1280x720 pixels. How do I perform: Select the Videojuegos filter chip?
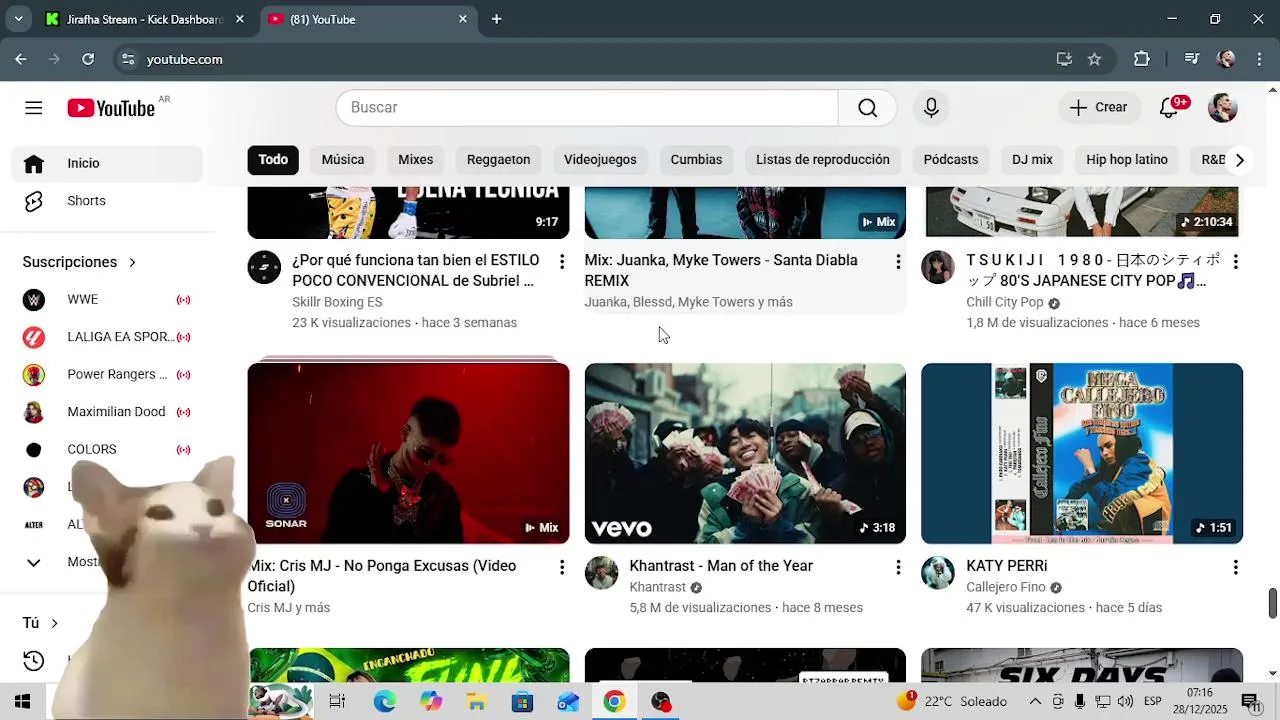click(x=600, y=160)
